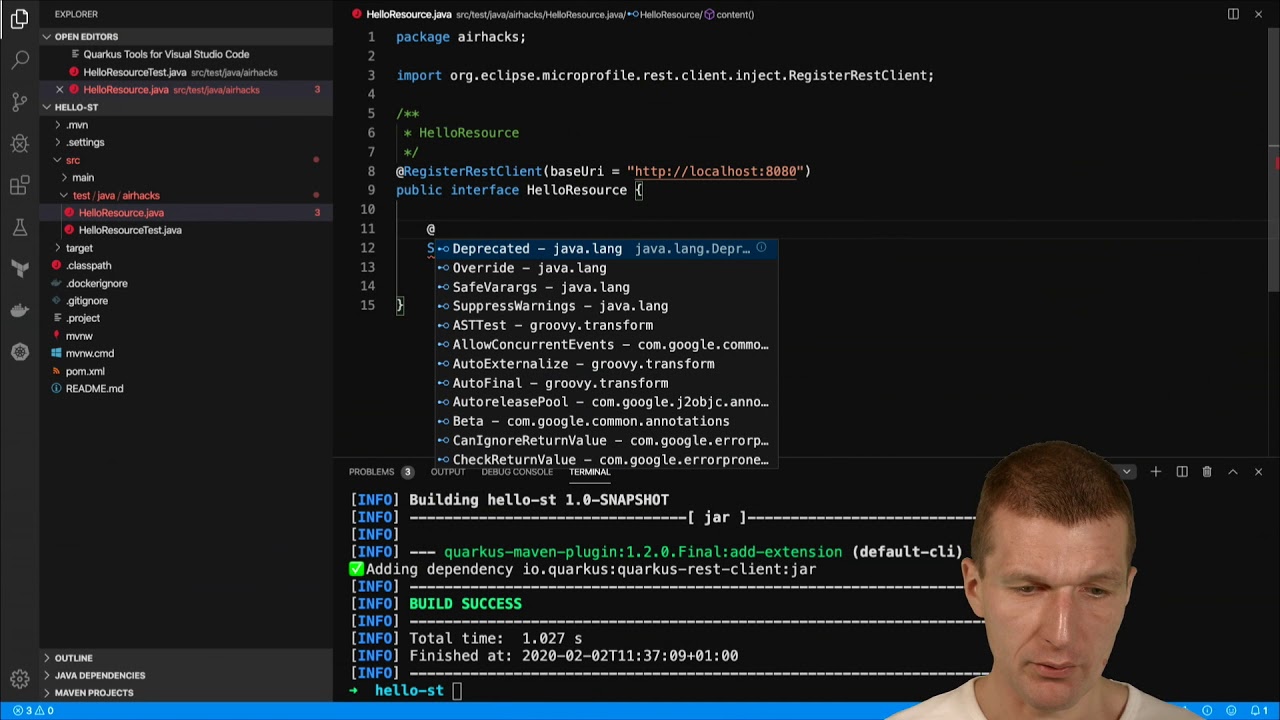Viewport: 1280px width, 720px height.
Task: Collapse the src folder
Action: [x=72, y=160]
